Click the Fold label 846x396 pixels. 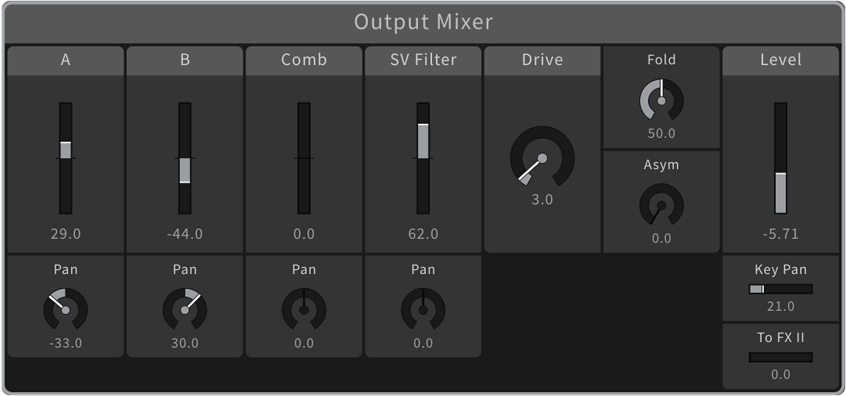pos(661,59)
